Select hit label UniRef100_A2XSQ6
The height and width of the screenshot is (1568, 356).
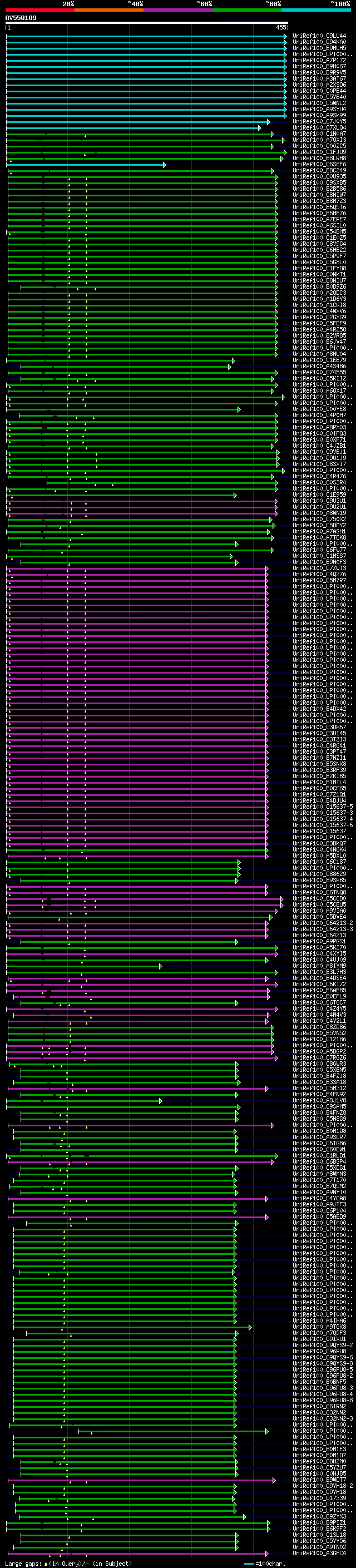(x=319, y=85)
